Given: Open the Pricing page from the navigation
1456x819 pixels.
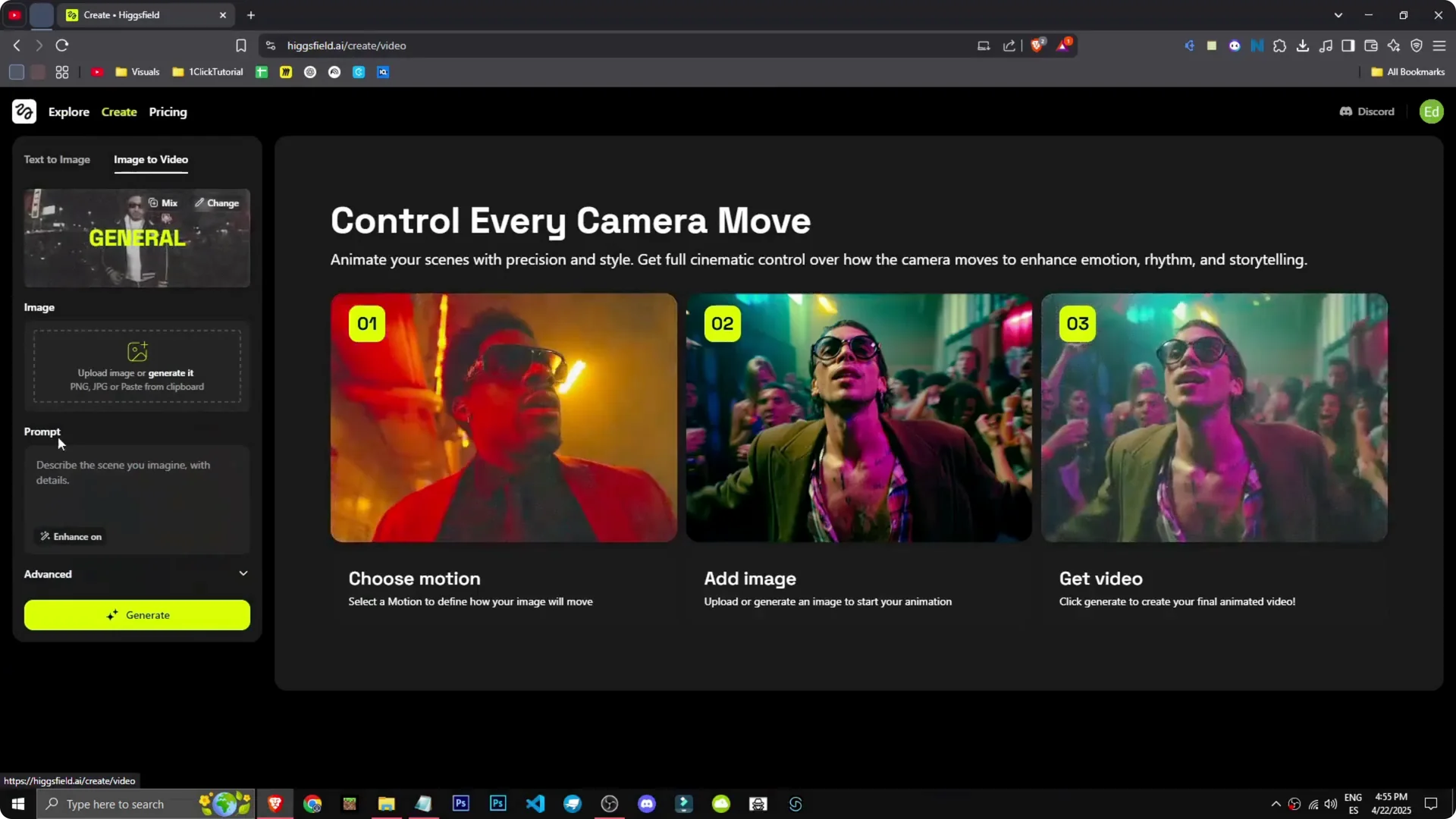Looking at the screenshot, I should [168, 111].
